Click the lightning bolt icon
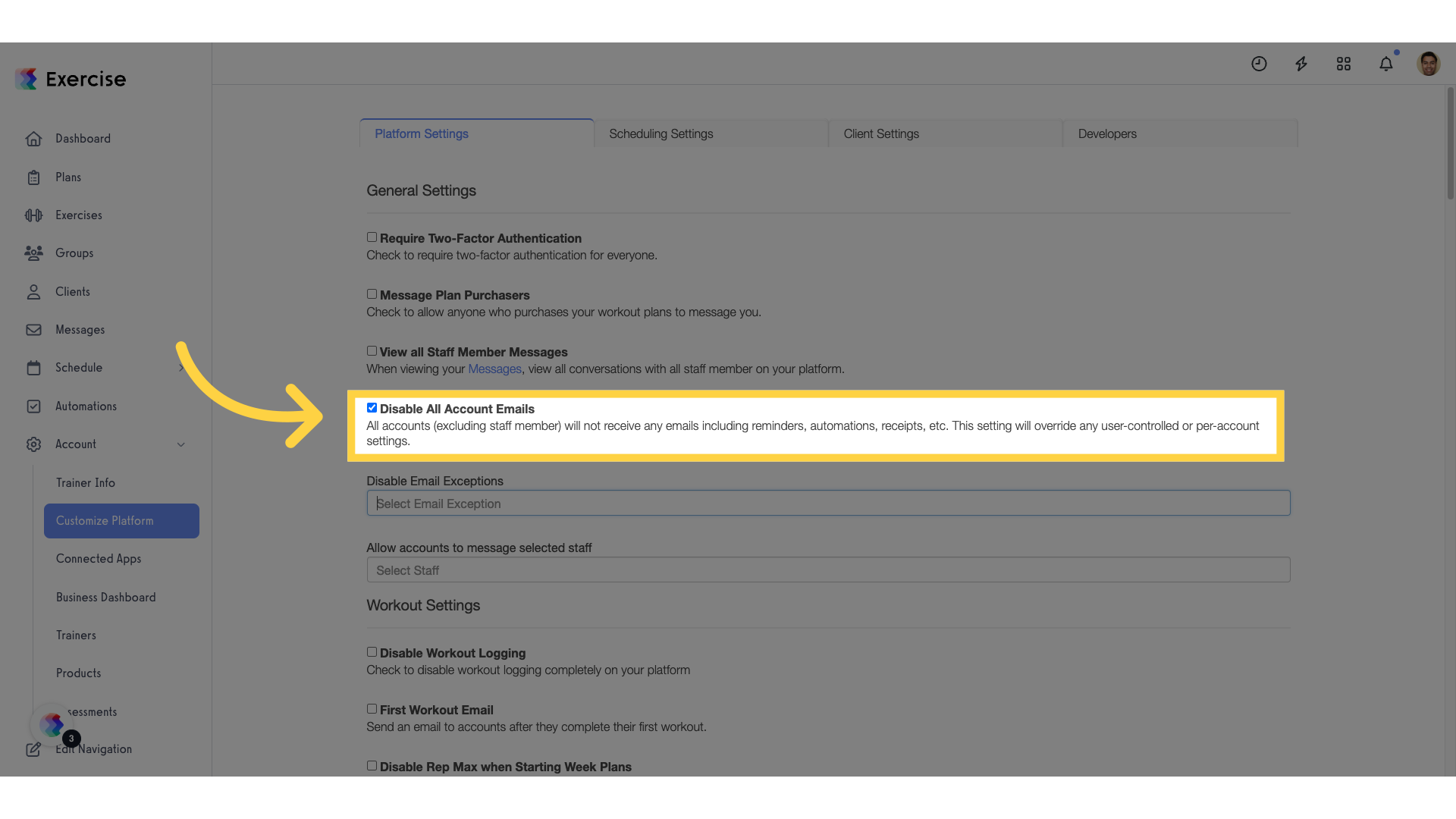This screenshot has width=1456, height=819. point(1302,63)
